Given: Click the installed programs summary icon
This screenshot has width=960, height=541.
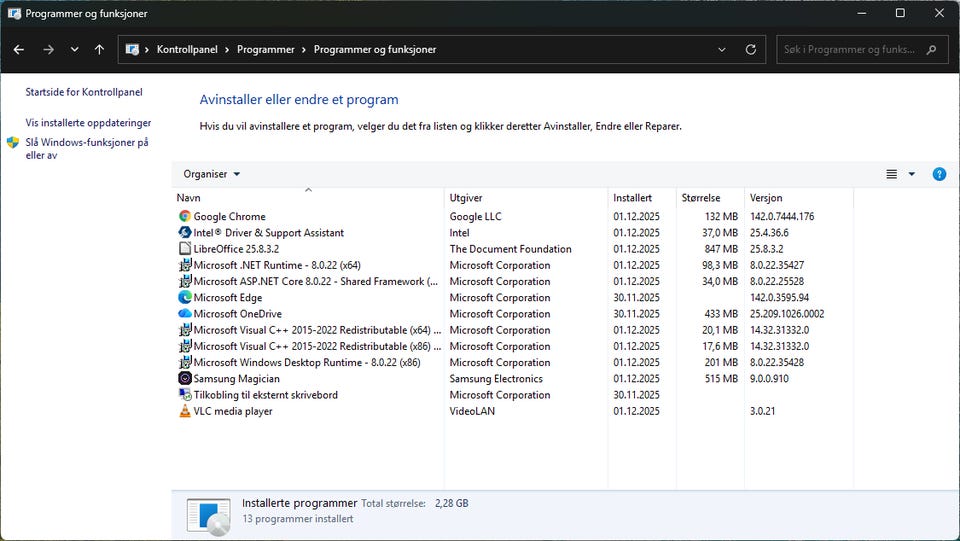Looking at the screenshot, I should click(x=209, y=517).
